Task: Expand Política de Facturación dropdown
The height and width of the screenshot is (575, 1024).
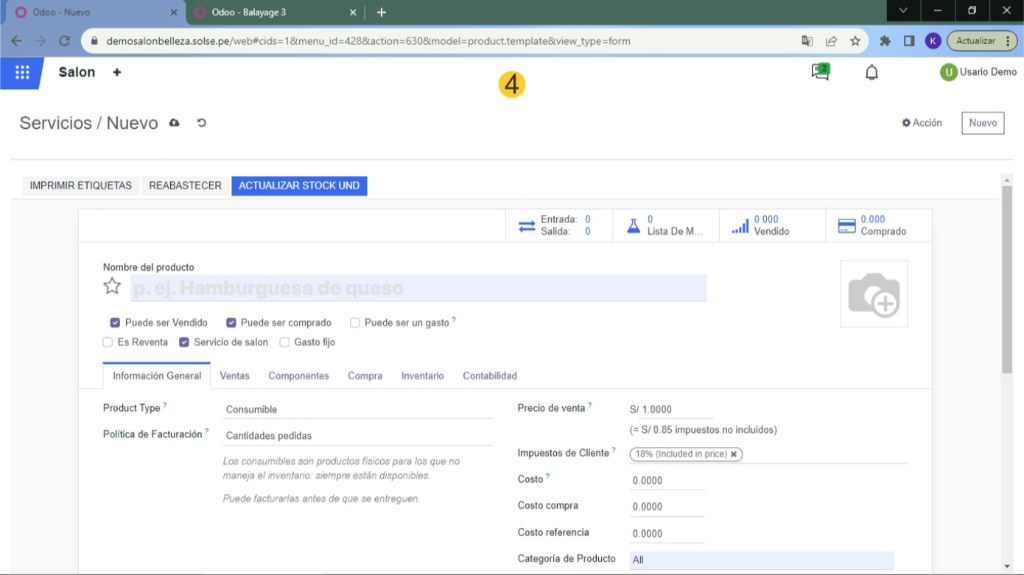Action: point(358,436)
